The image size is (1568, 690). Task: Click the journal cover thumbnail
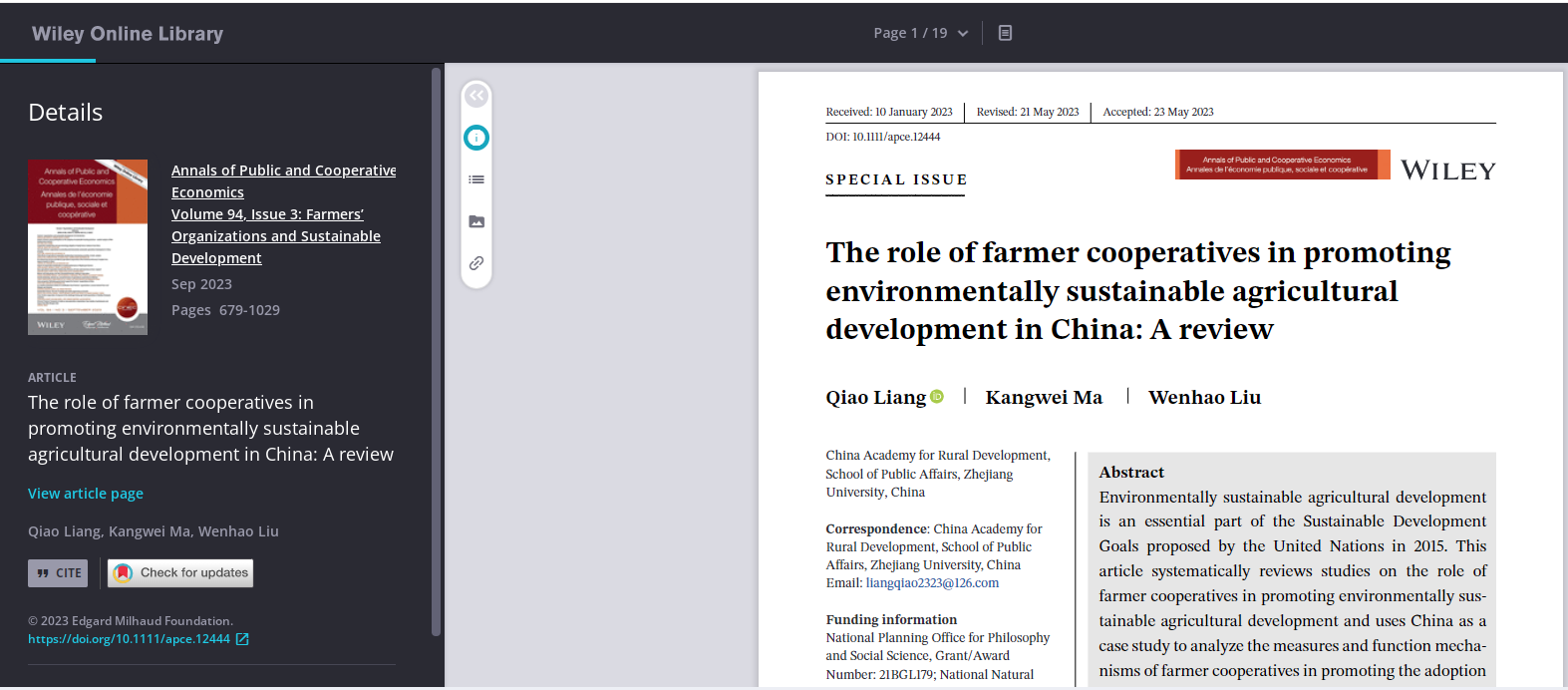point(88,247)
